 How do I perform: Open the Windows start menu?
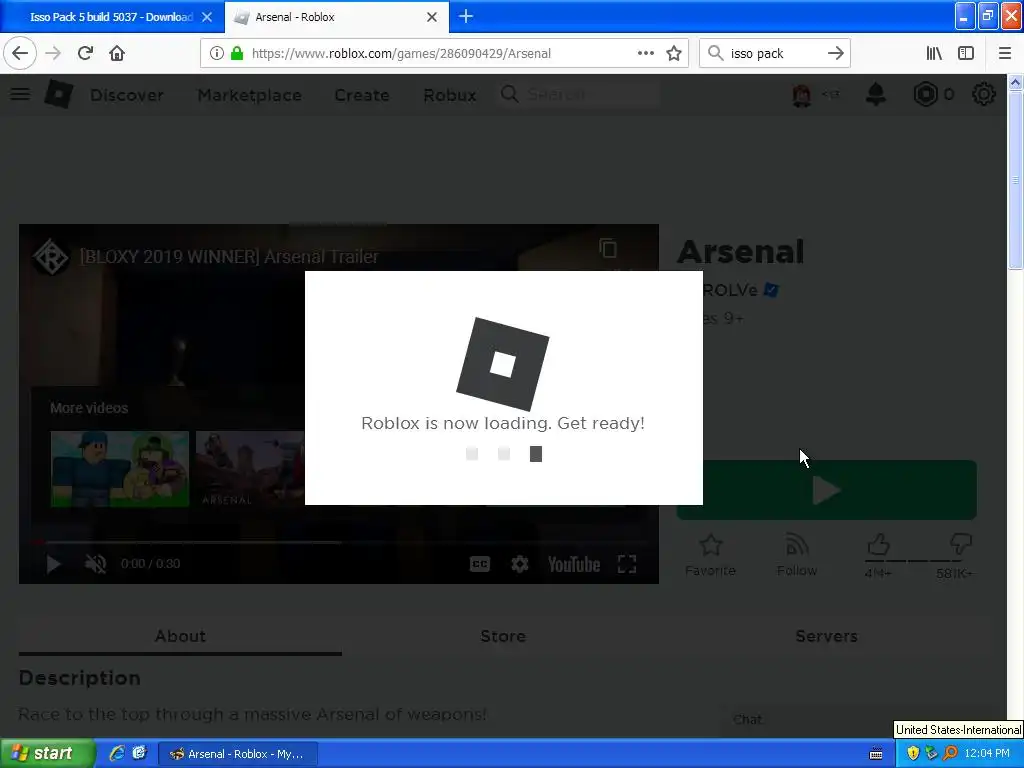pyautogui.click(x=47, y=753)
